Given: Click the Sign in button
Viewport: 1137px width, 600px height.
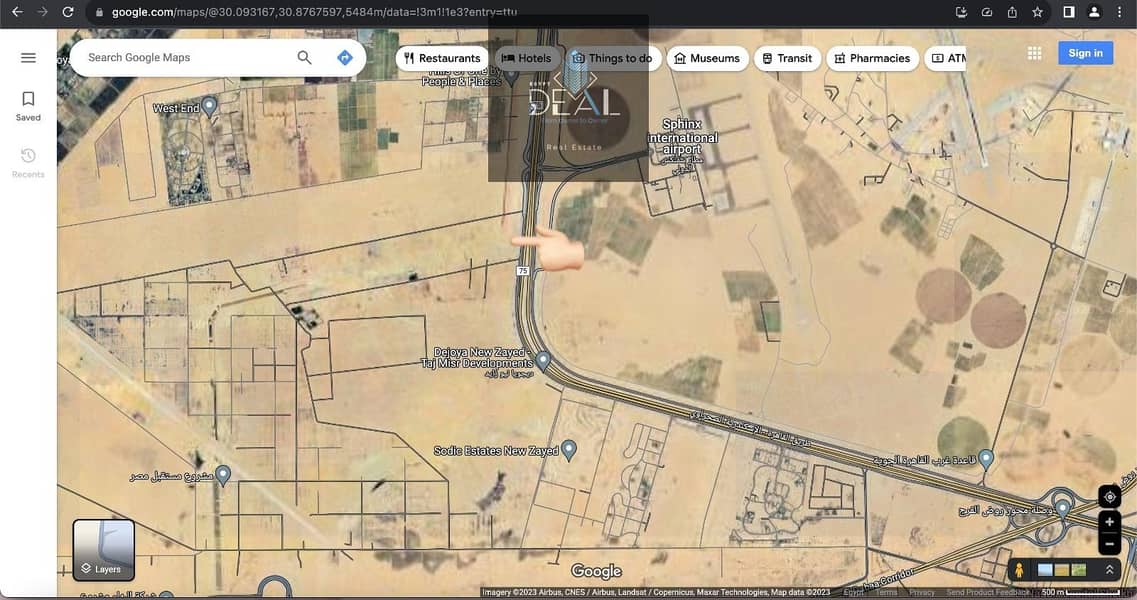Looking at the screenshot, I should (1085, 54).
